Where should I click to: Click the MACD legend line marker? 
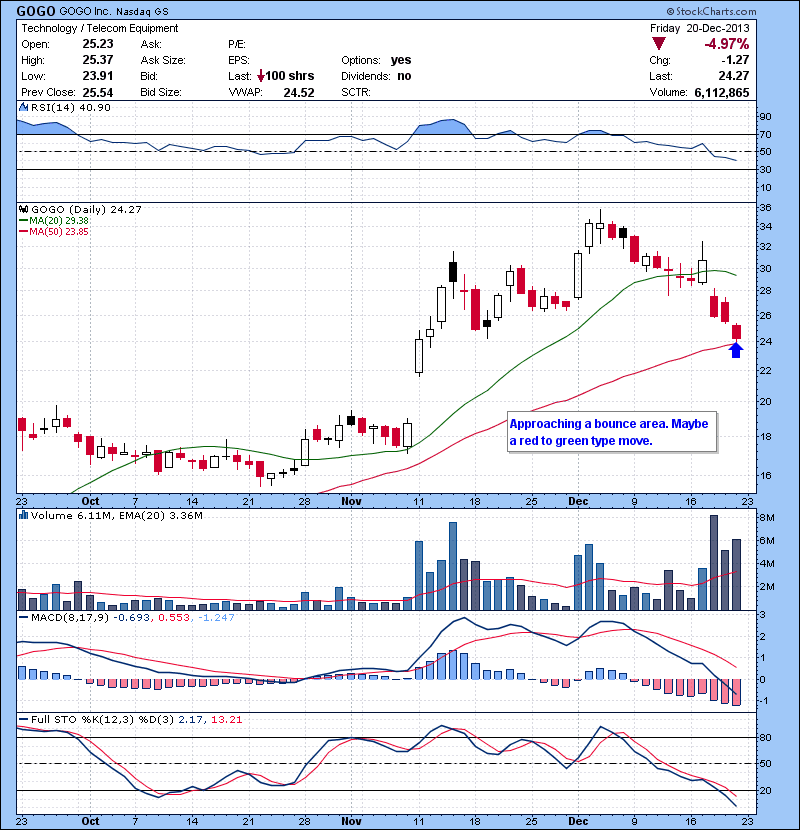(x=23, y=617)
